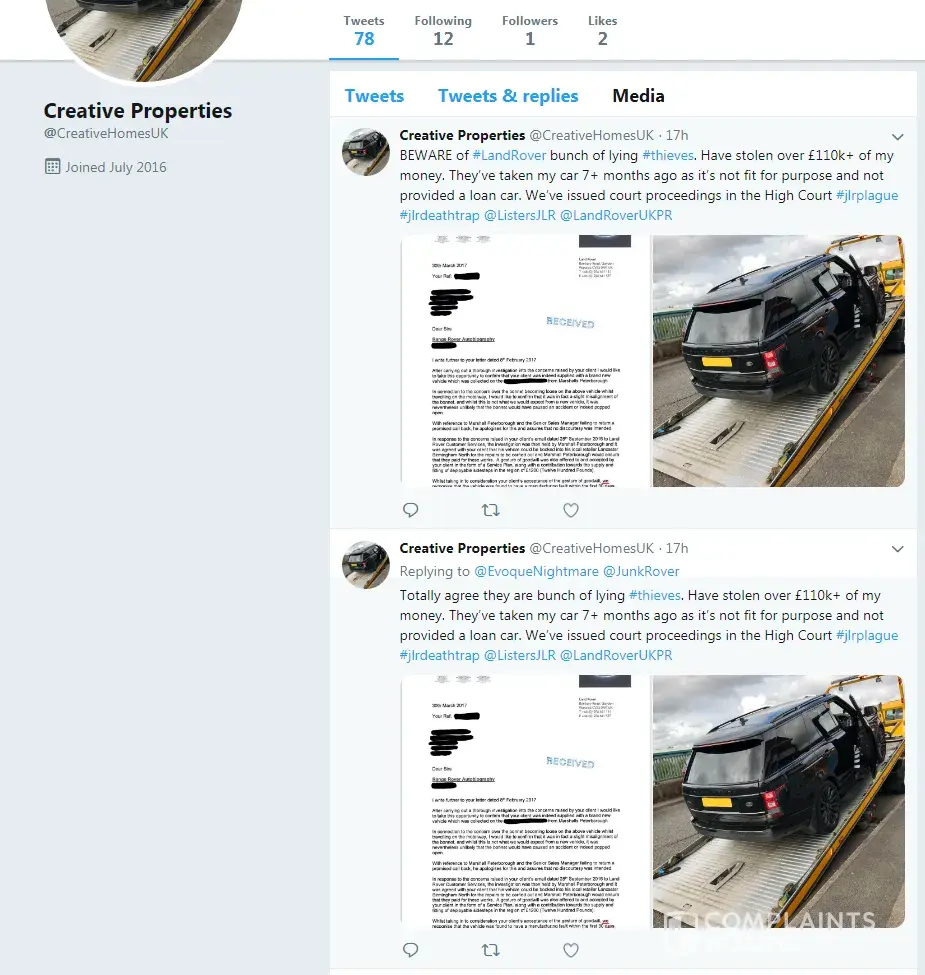Expand first tweet's options chevron

point(897,137)
